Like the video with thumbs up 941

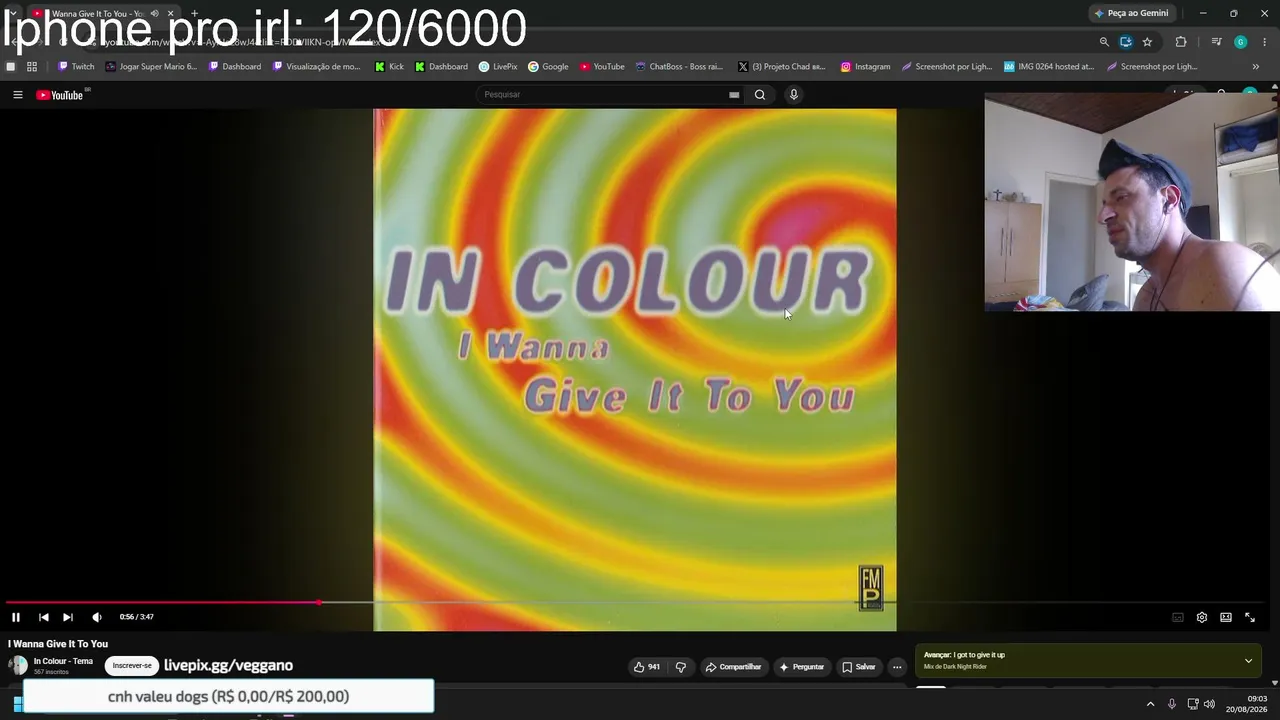click(x=647, y=667)
